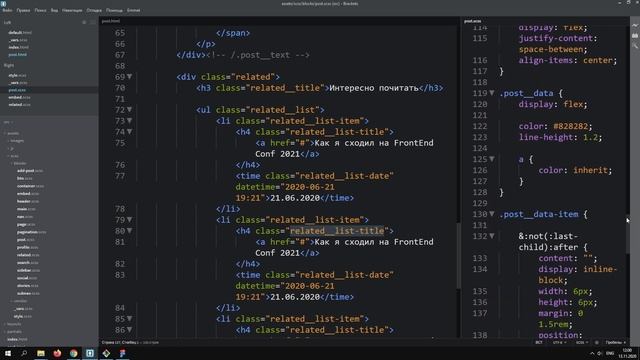Open pagination.scss in file tree
This screenshot has width=640, height=360.
(x=31, y=232)
